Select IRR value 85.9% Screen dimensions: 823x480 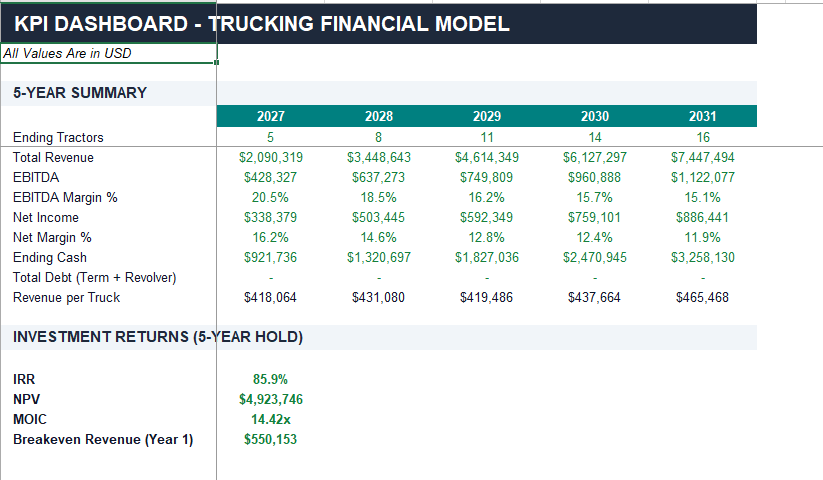(x=271, y=379)
